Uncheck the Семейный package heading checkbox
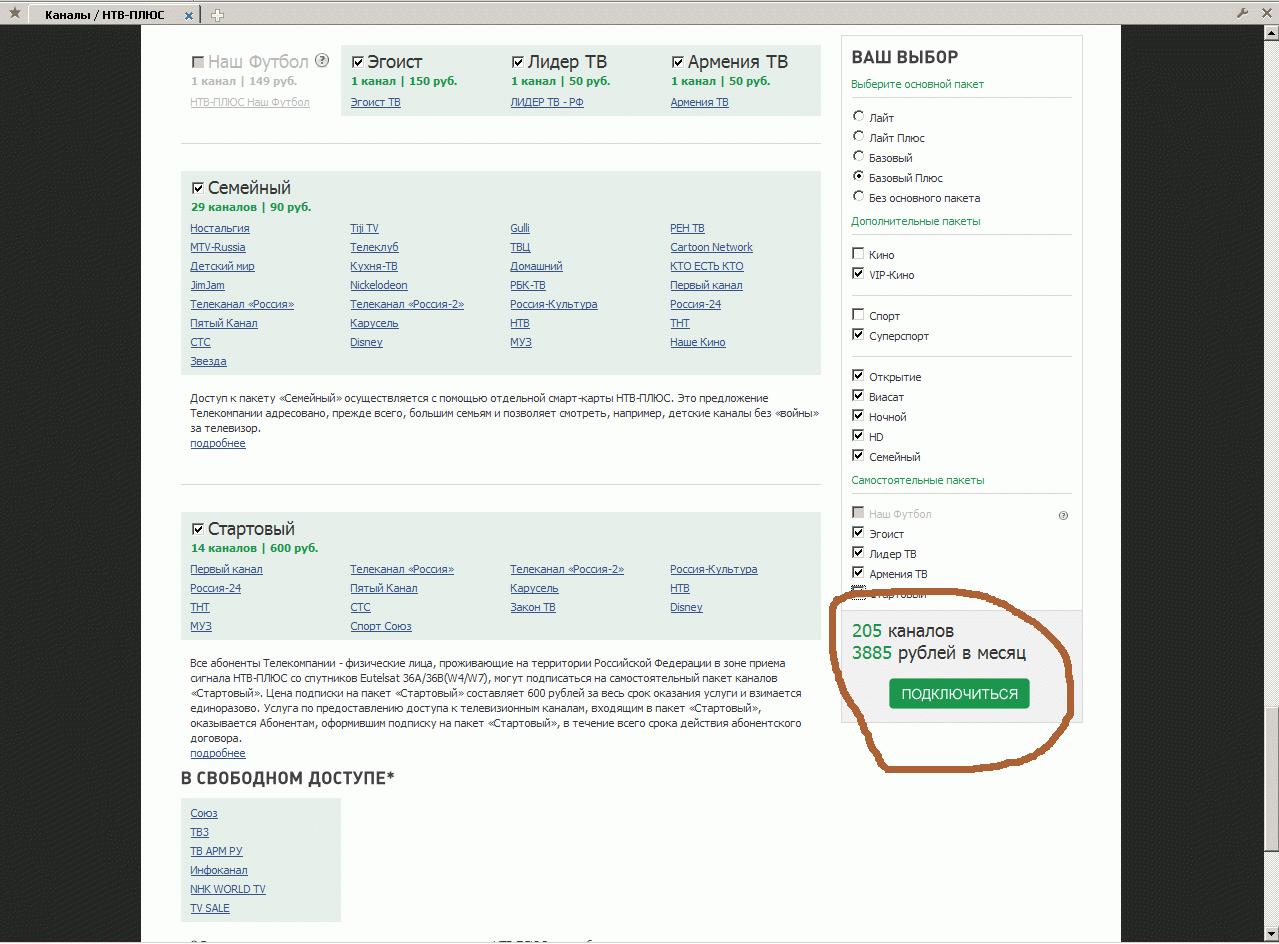This screenshot has width=1279, height=944. 198,188
